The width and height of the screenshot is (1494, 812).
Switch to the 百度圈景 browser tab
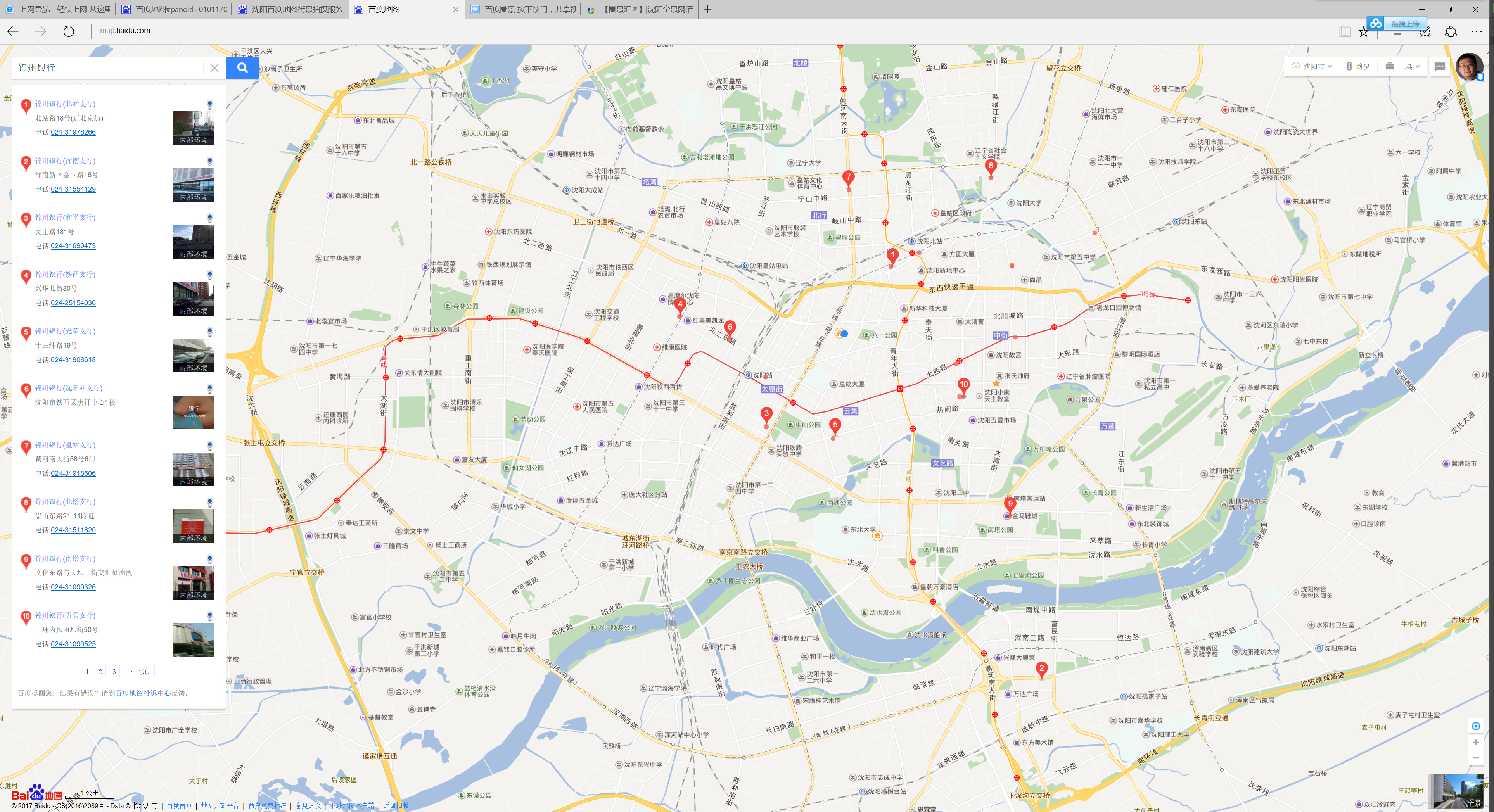tap(523, 9)
